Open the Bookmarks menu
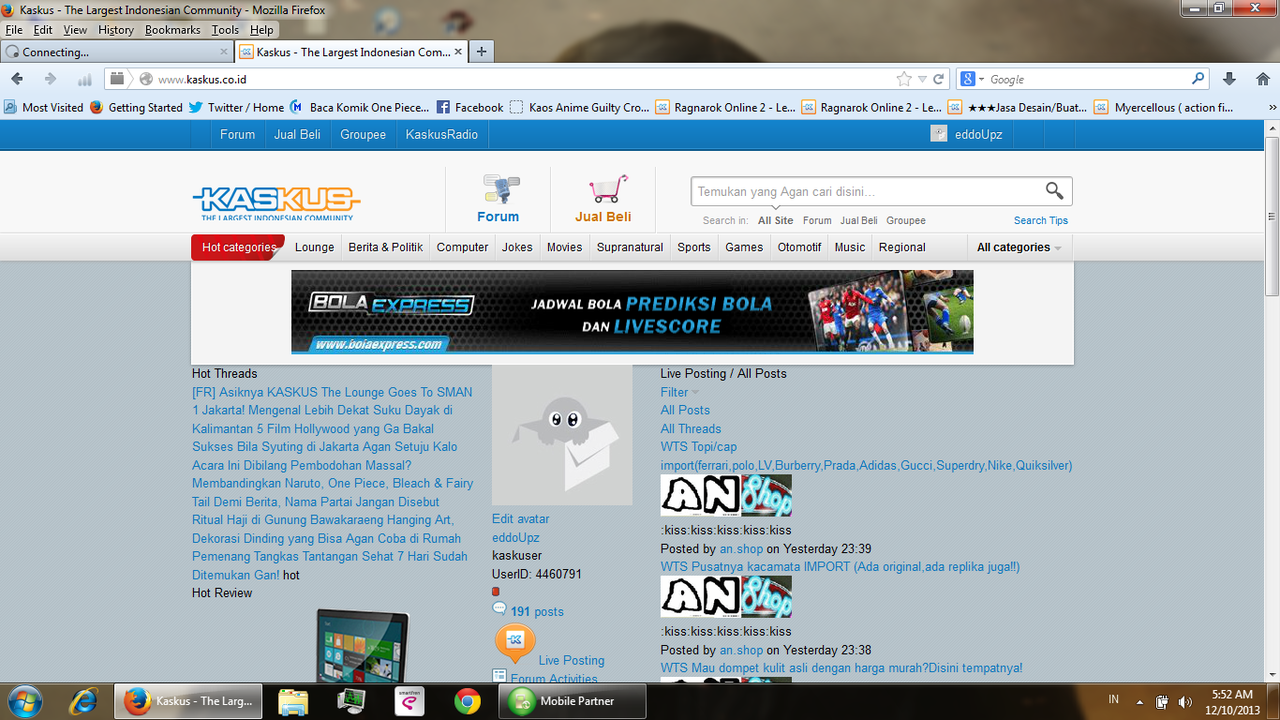Viewport: 1280px width, 720px height. [x=173, y=30]
